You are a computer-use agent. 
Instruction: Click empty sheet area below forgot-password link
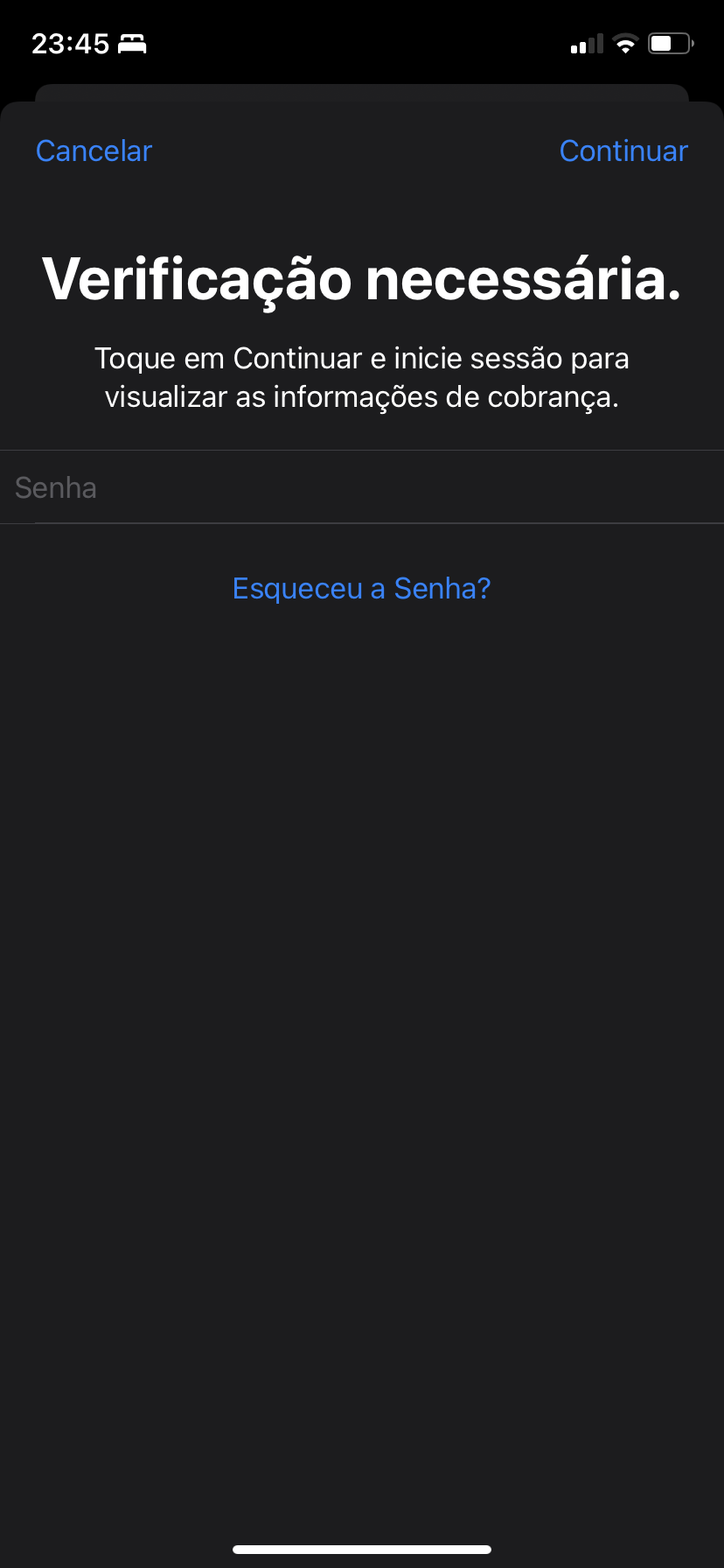[x=361, y=962]
